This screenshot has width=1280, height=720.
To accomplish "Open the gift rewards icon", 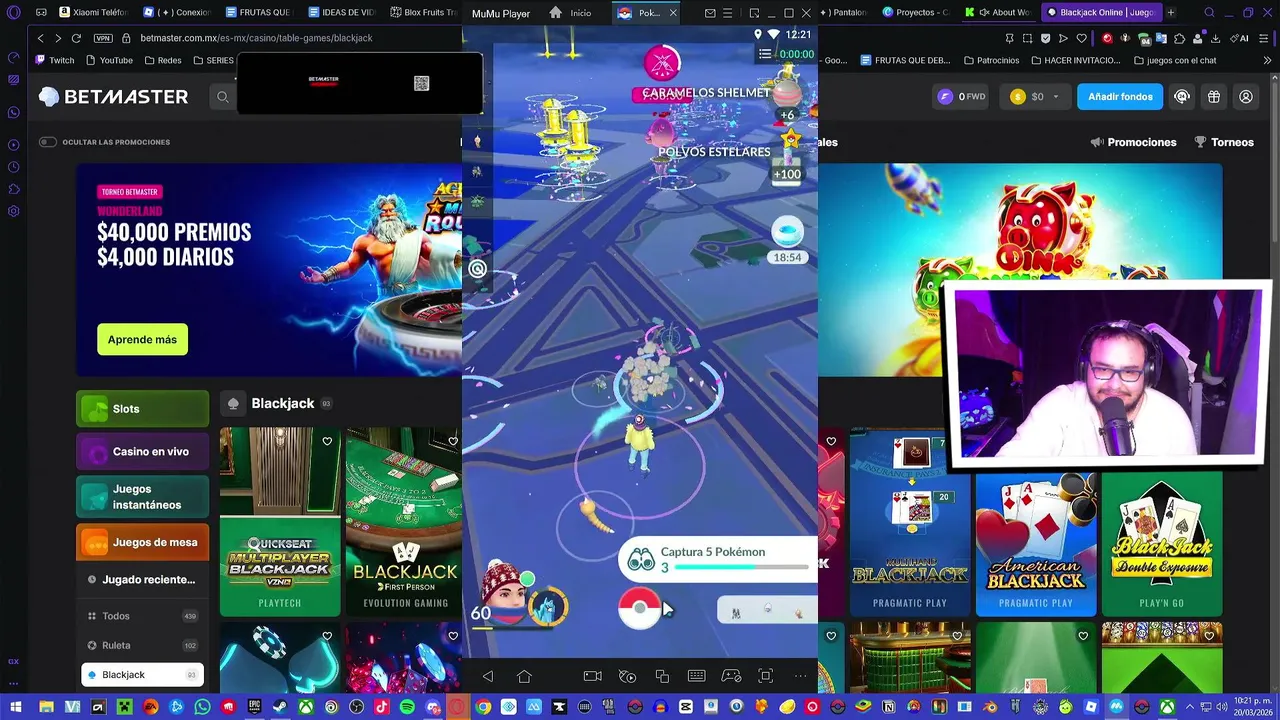I will [1214, 97].
